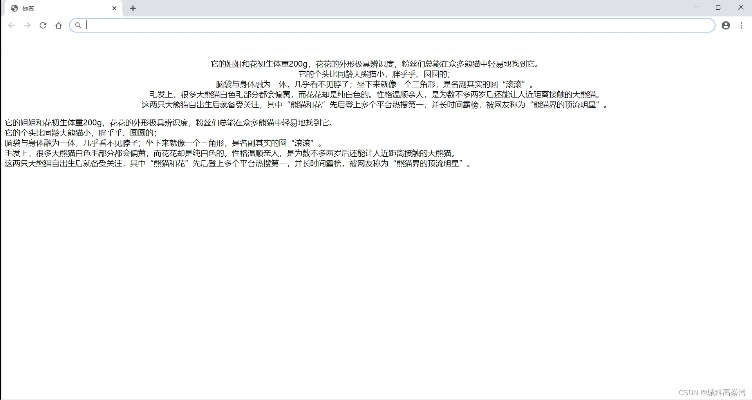Screen dimensions: 752x400
Task: Reload the current page
Action: click(x=43, y=25)
